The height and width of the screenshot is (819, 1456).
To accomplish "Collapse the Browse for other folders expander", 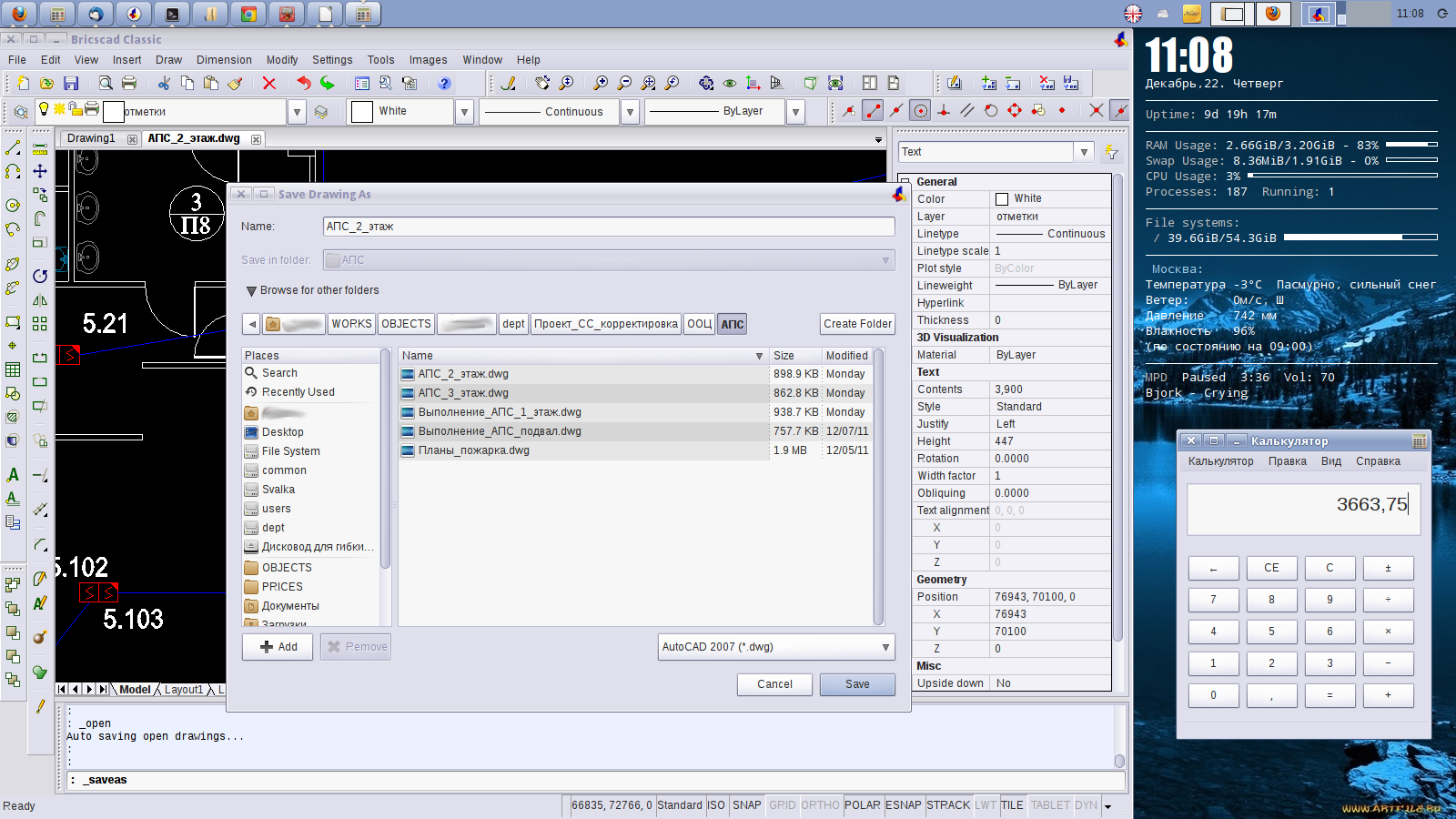I will tap(251, 291).
